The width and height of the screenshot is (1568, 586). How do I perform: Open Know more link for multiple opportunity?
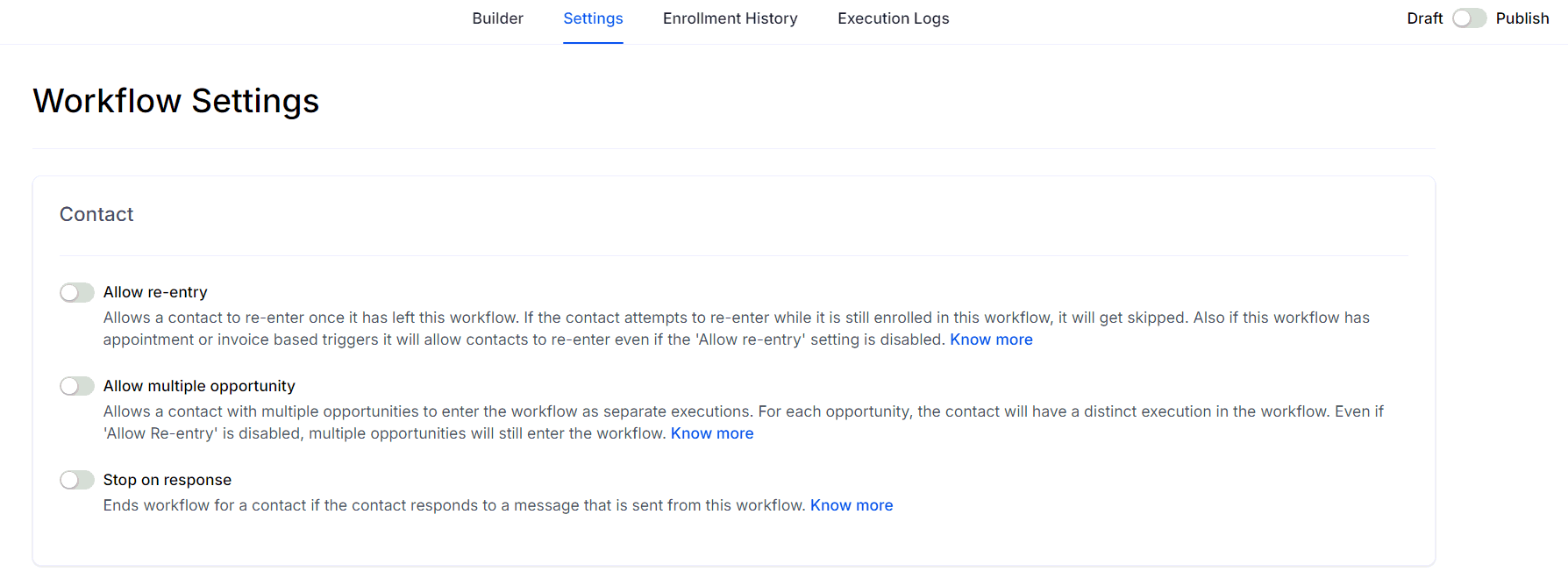[711, 433]
